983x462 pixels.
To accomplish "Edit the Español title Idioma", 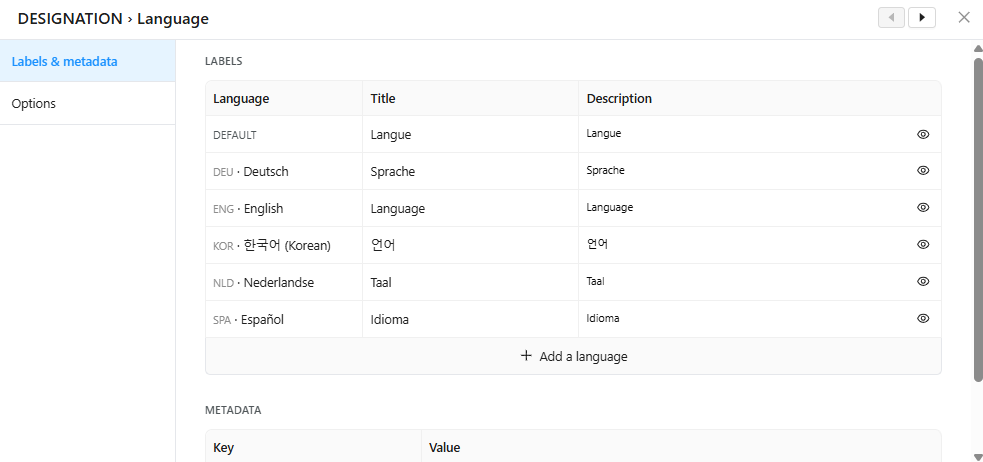I will [470, 319].
